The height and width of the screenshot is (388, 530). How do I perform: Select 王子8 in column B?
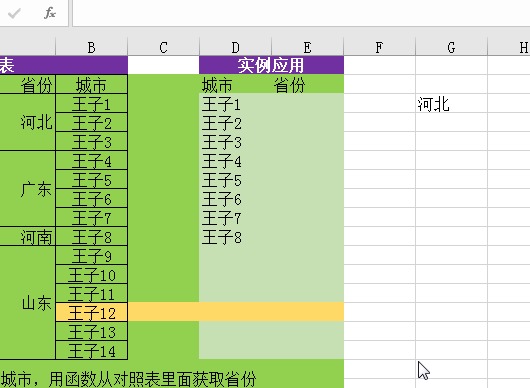(x=91, y=236)
